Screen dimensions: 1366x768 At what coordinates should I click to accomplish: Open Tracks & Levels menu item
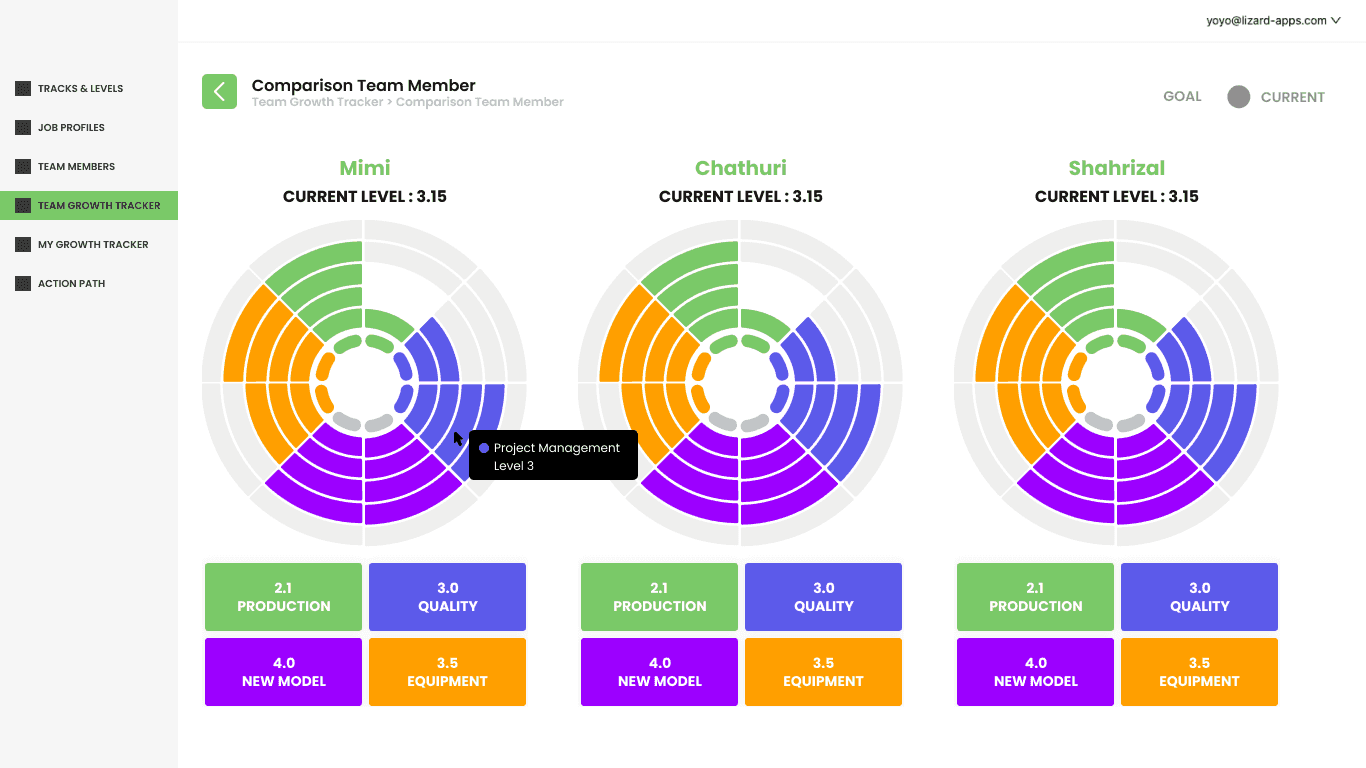[x=81, y=88]
